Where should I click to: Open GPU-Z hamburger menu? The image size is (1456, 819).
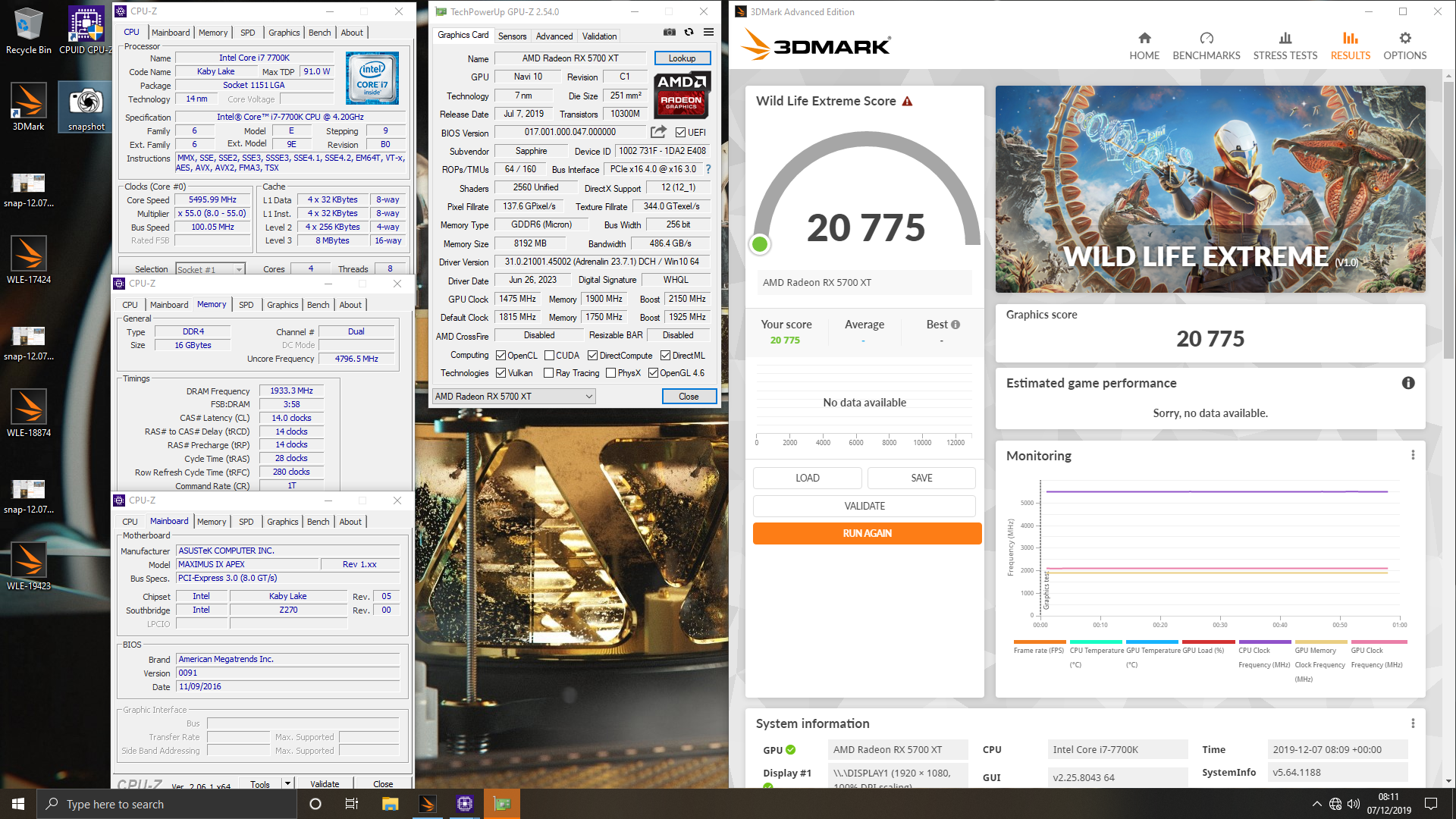coord(708,32)
